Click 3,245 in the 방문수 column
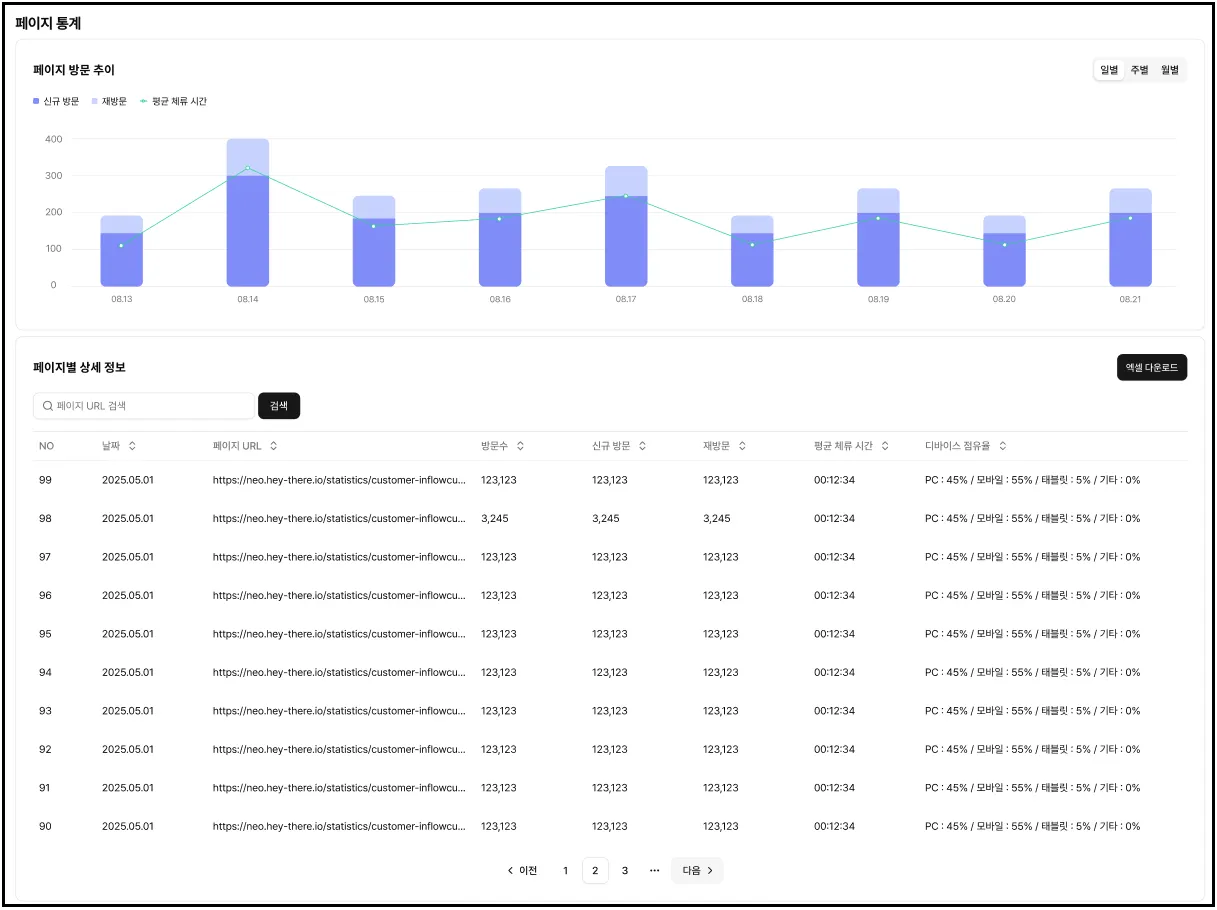This screenshot has width=1217, height=910. pyautogui.click(x=494, y=519)
